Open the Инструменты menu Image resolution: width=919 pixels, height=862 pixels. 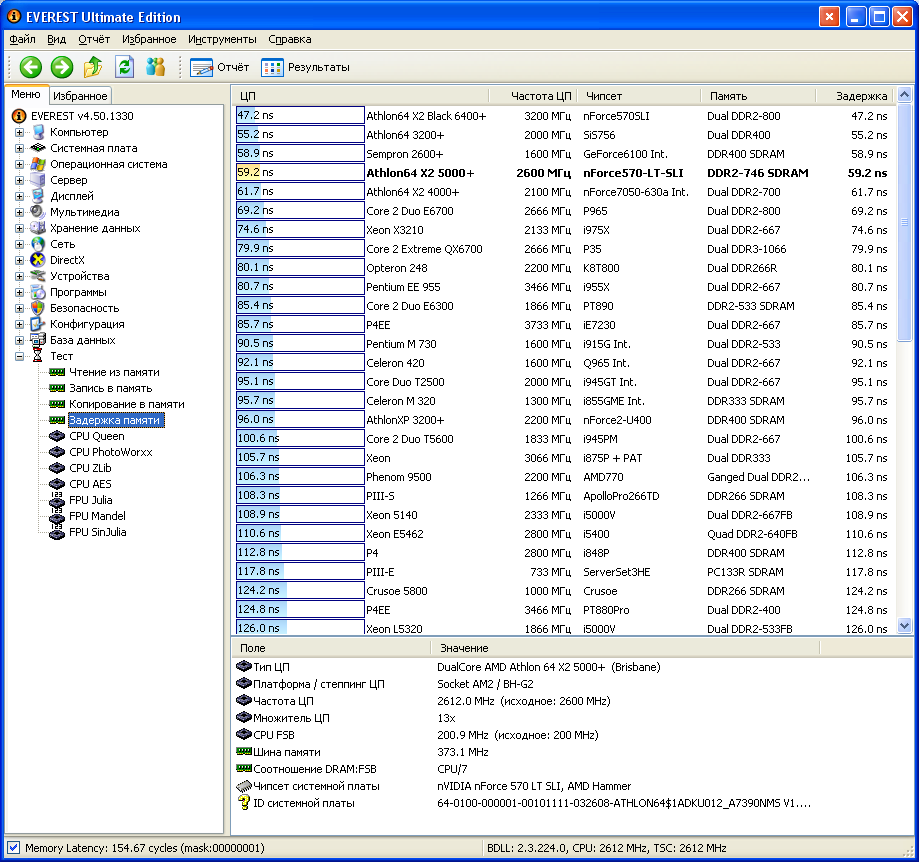click(x=222, y=39)
